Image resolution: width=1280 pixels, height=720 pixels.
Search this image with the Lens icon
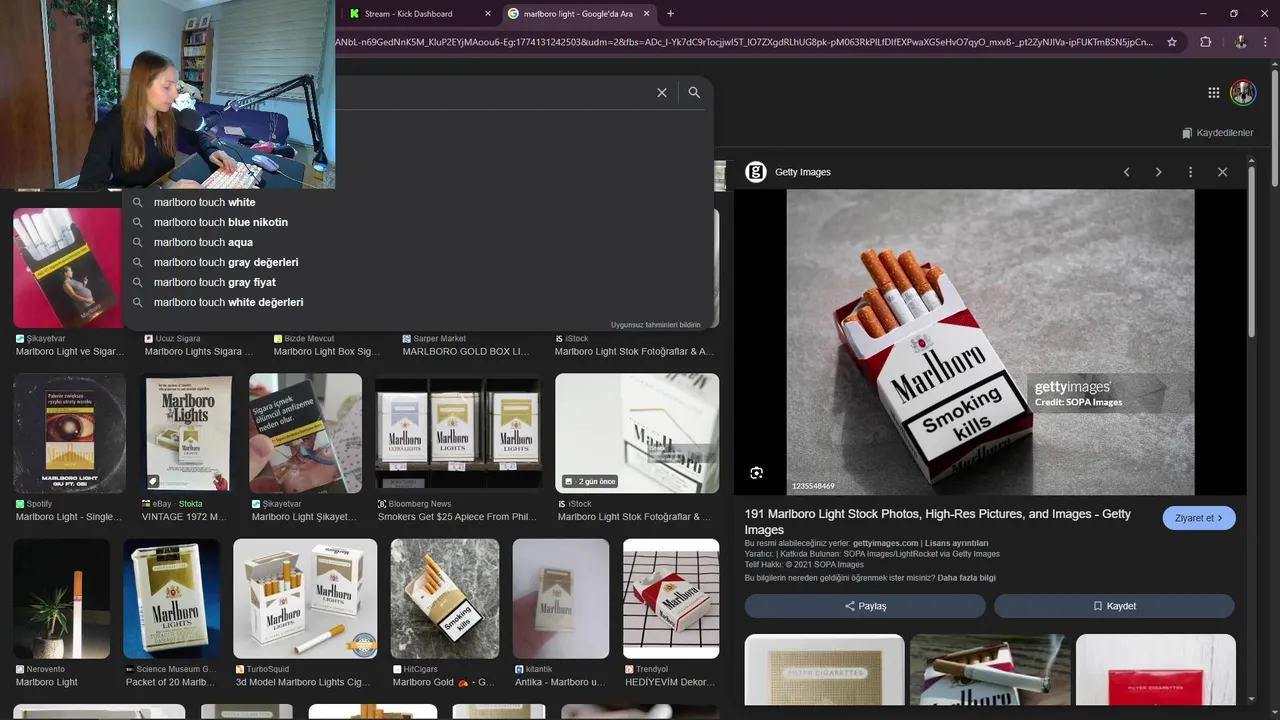756,473
